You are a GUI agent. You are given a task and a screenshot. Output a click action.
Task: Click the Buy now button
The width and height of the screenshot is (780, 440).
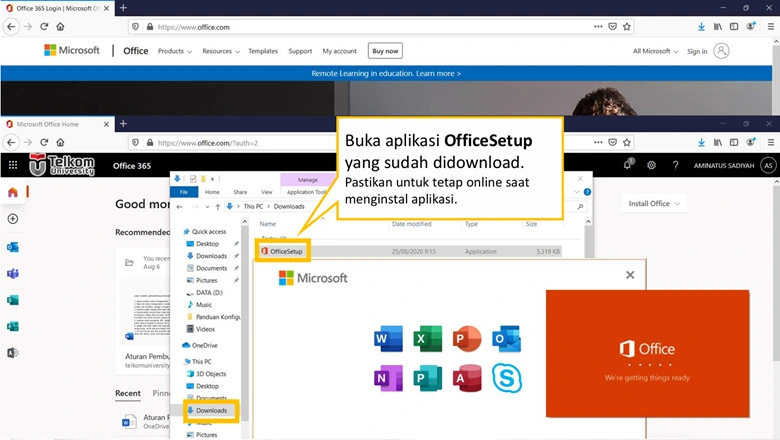[385, 51]
